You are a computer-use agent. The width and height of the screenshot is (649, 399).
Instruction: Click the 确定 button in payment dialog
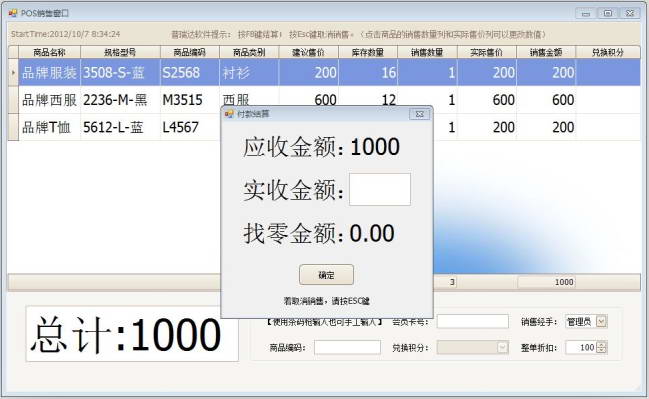pyautogui.click(x=326, y=275)
